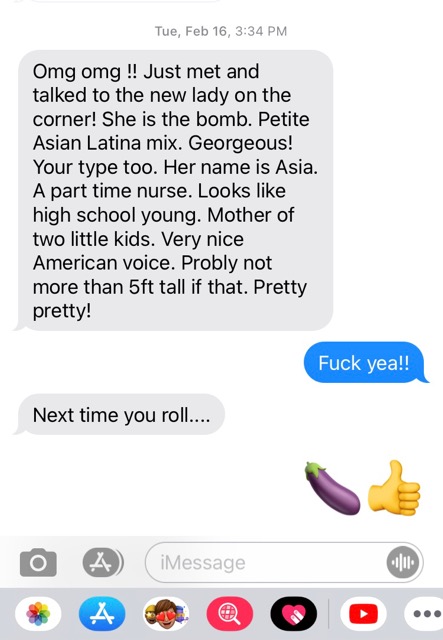Tap the text "Pretty pretty!" in message

[169, 299]
